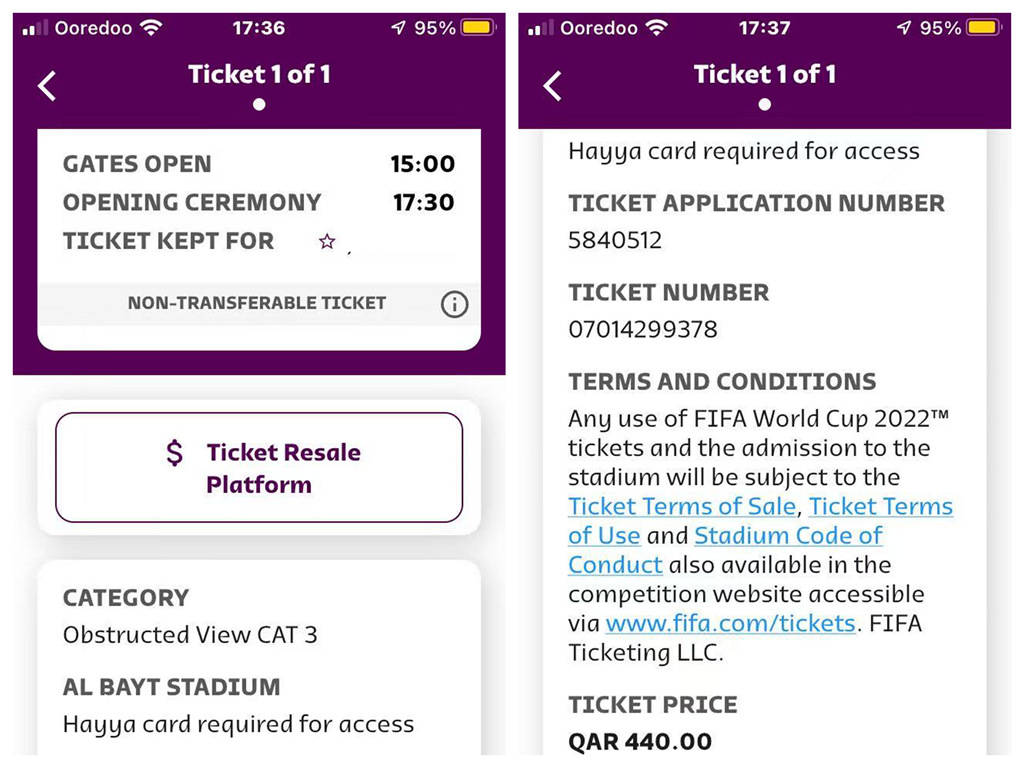
Task: Tap location arrow icon in left status bar
Action: 399,28
